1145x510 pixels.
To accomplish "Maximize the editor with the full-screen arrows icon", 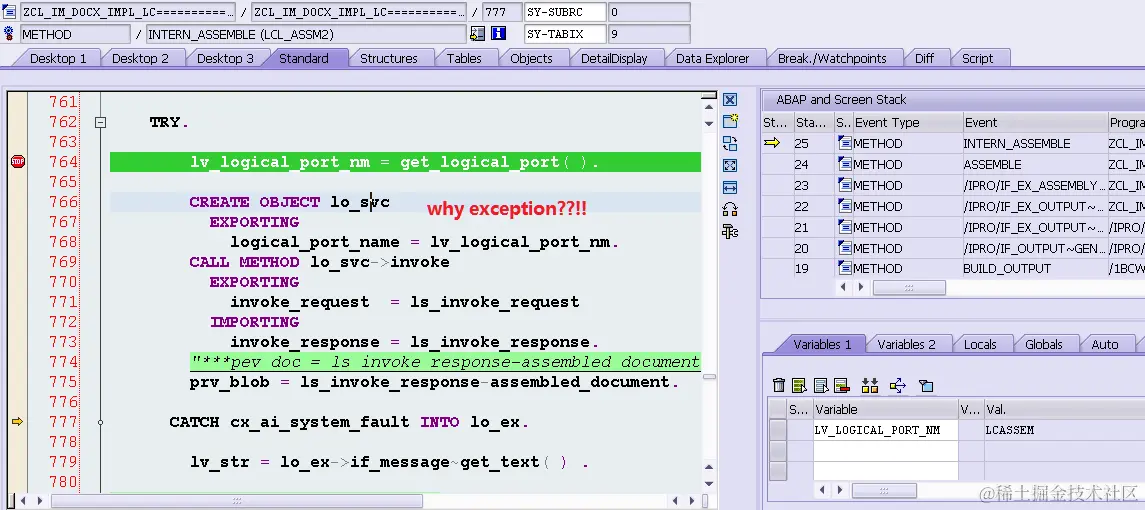I will point(729,165).
